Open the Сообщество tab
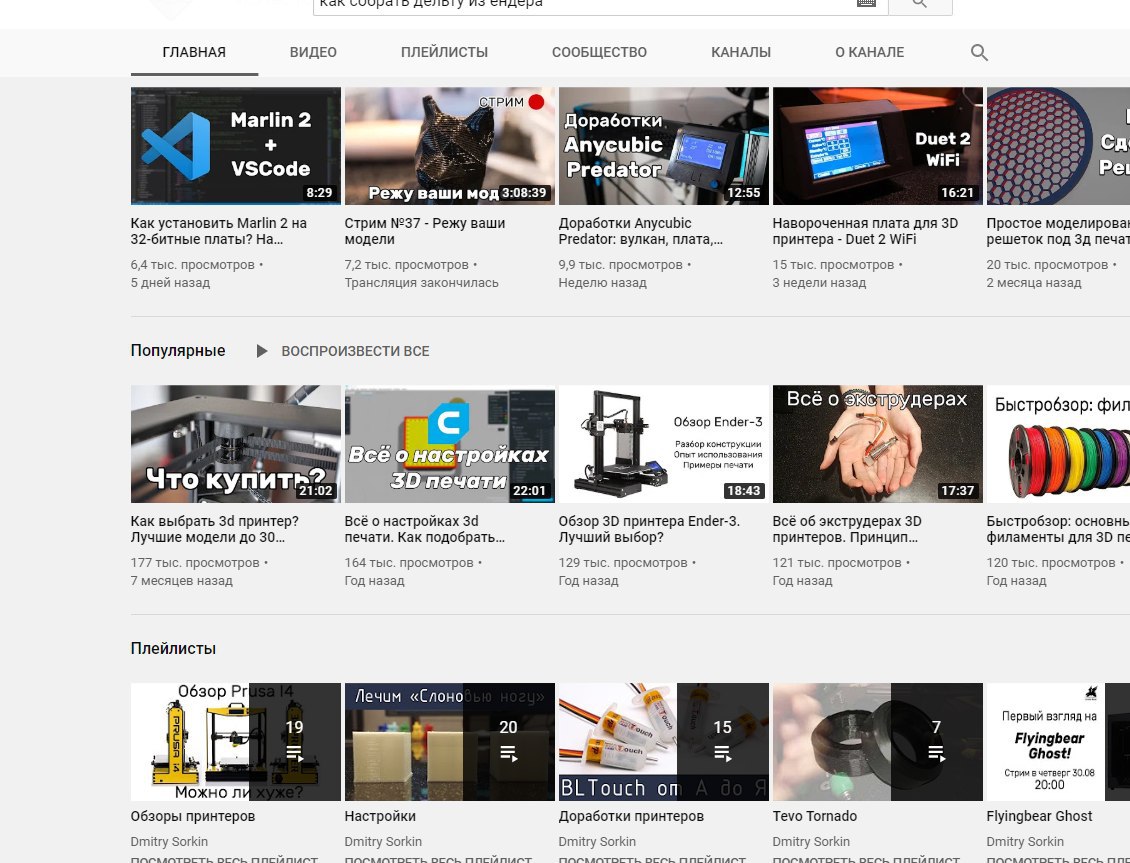 (x=599, y=52)
